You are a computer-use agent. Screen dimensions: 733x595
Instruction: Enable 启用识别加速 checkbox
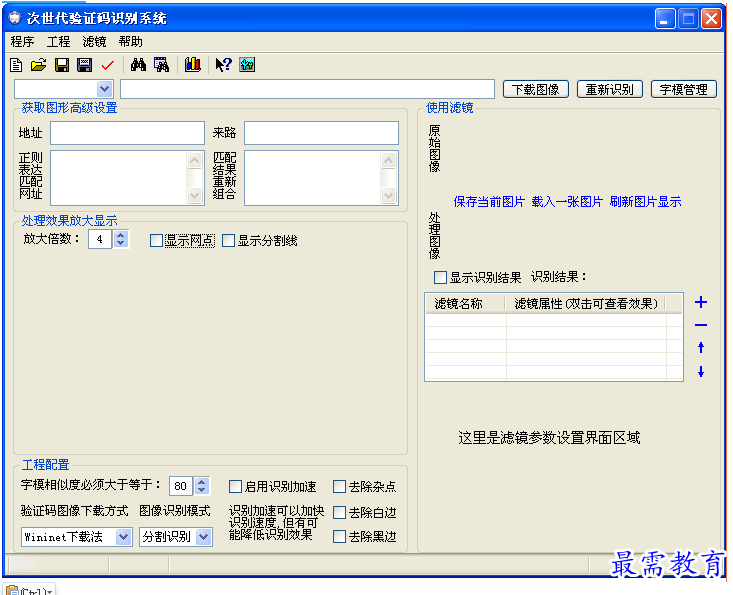[x=235, y=487]
